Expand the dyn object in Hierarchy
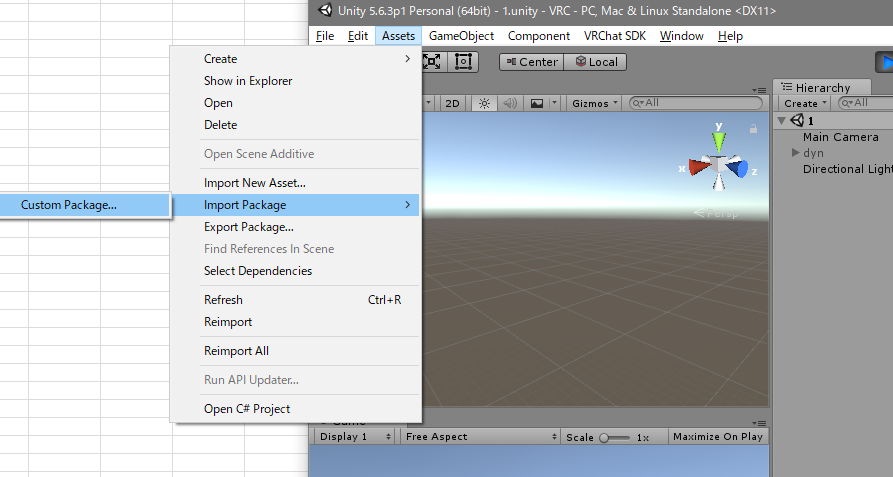This screenshot has width=893, height=477. [795, 153]
